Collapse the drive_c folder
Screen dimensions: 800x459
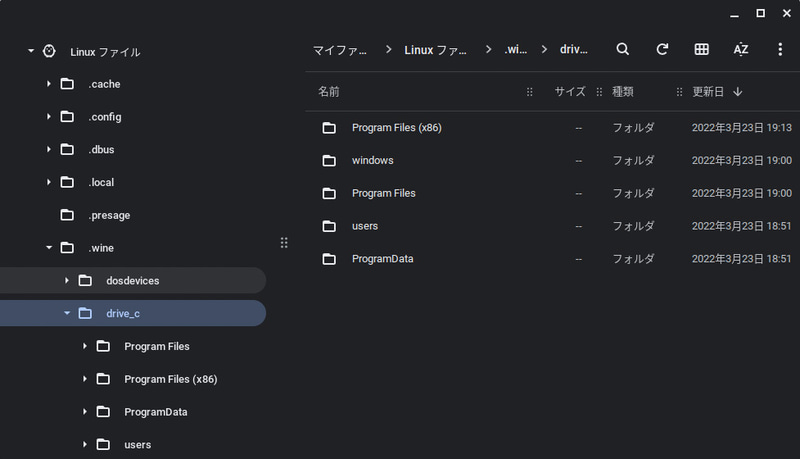[66, 313]
